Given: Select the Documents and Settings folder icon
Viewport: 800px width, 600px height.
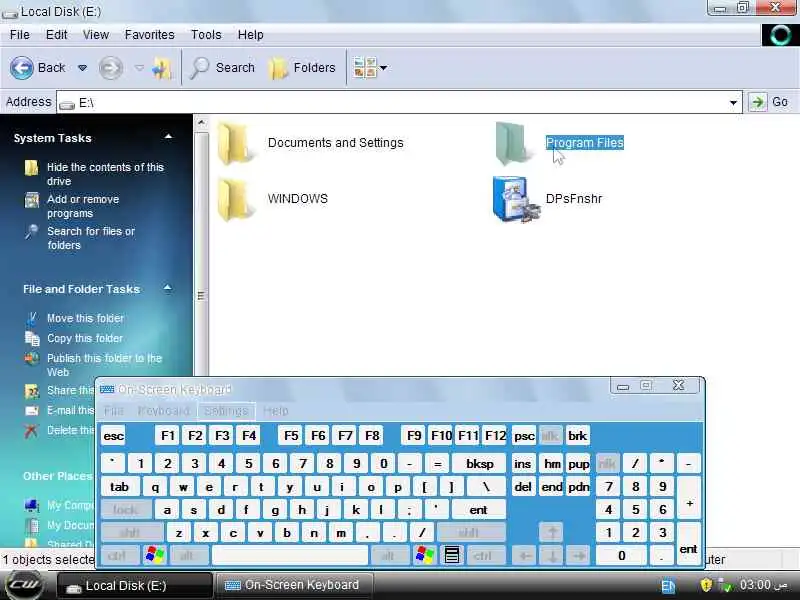Looking at the screenshot, I should pyautogui.click(x=235, y=143).
